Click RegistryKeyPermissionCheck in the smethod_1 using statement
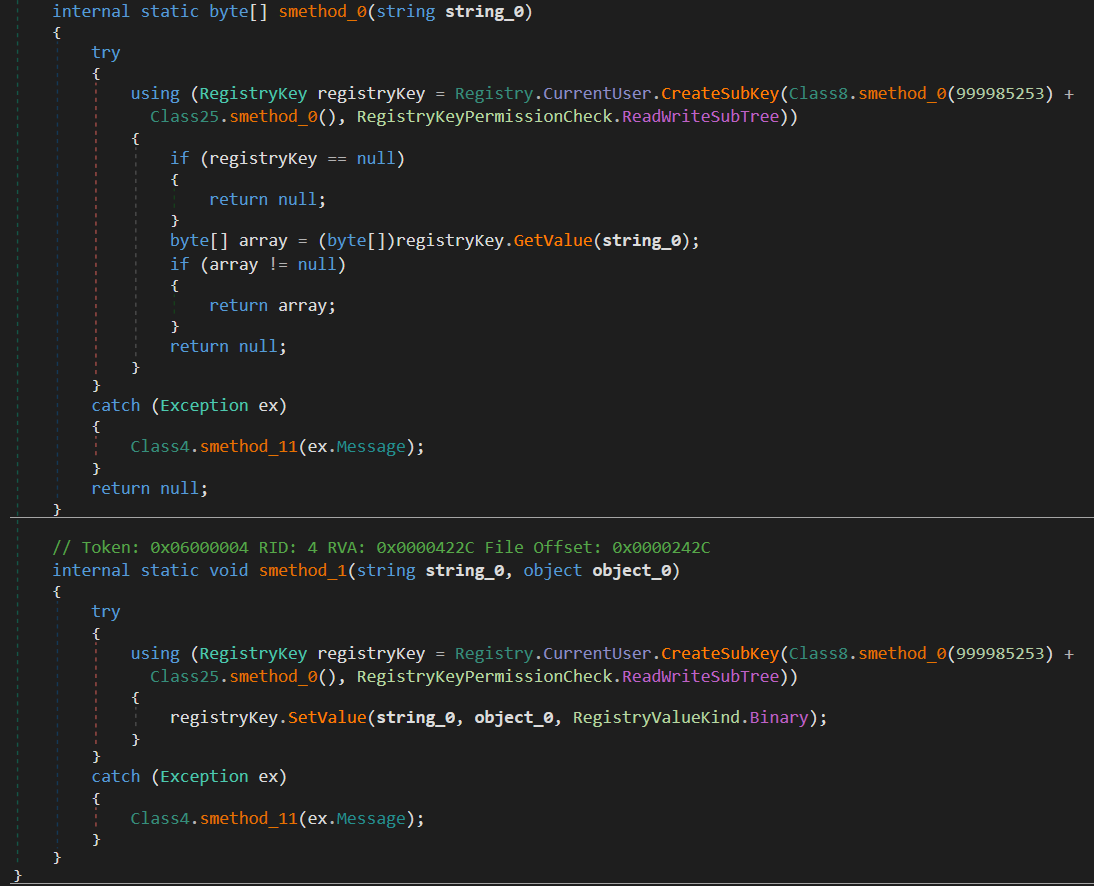This screenshot has height=886, width=1094. coord(484,677)
